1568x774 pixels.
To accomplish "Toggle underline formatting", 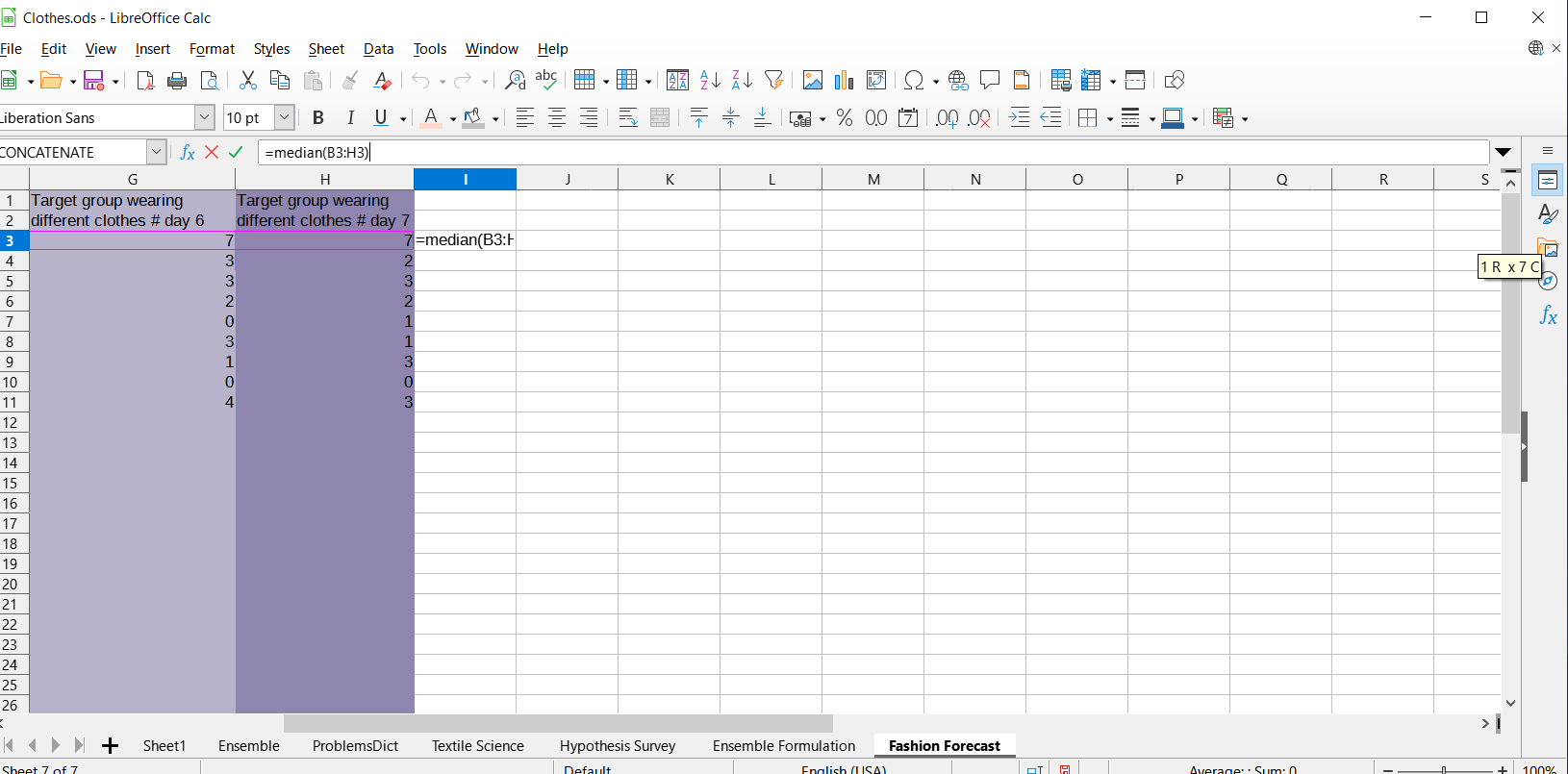I will [381, 118].
